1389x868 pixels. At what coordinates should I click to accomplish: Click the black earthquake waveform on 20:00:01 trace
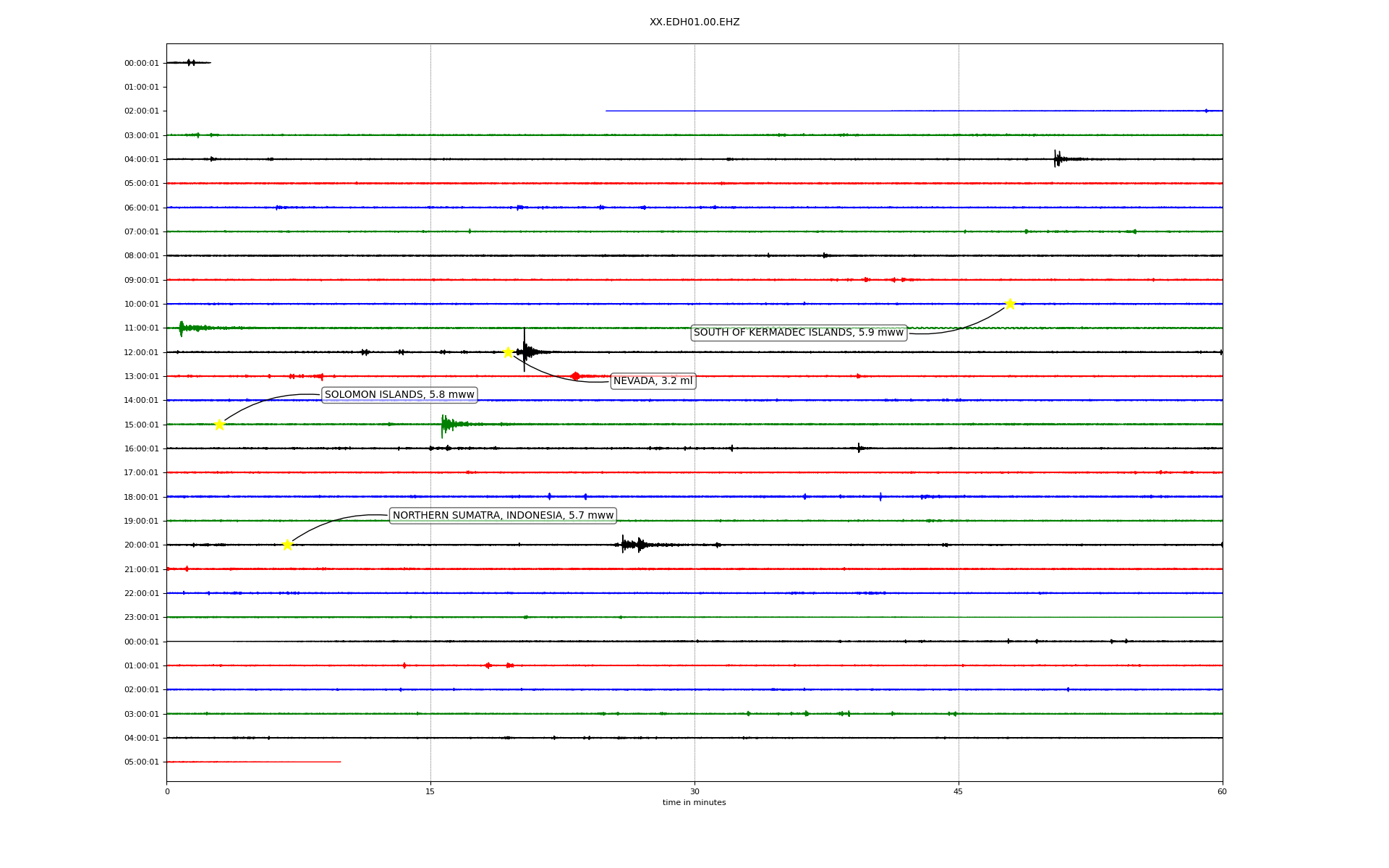631,545
